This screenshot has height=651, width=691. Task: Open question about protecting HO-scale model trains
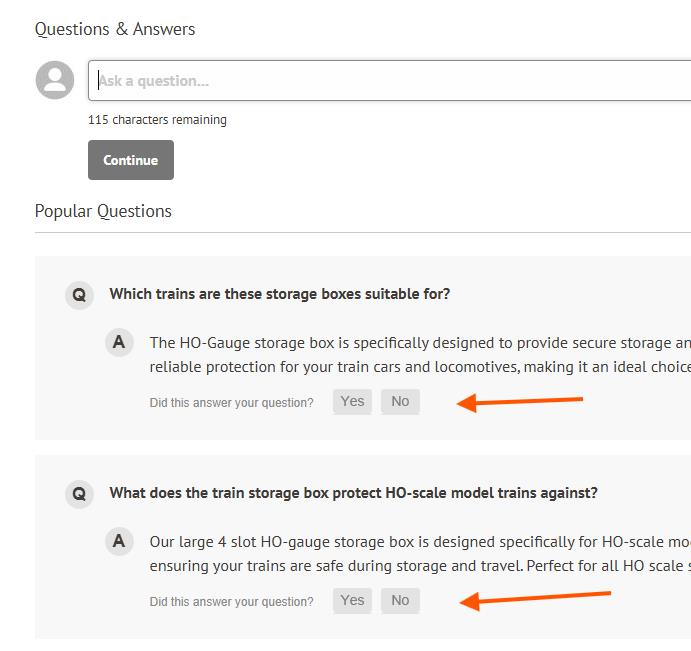[x=353, y=493]
